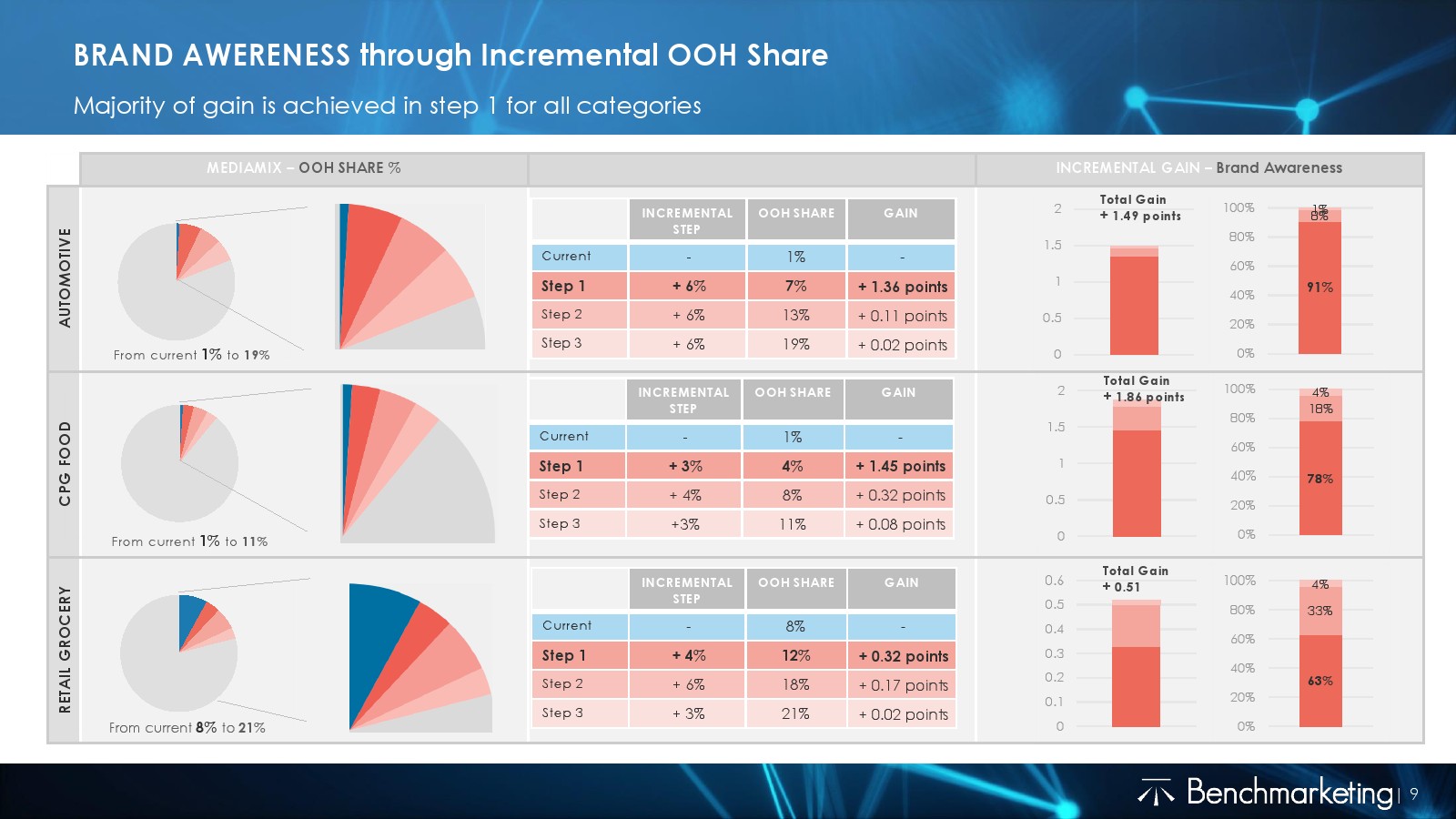Screen dimensions: 1456x819
Task: Click the CPG FOOD row label
Action: [x=65, y=463]
